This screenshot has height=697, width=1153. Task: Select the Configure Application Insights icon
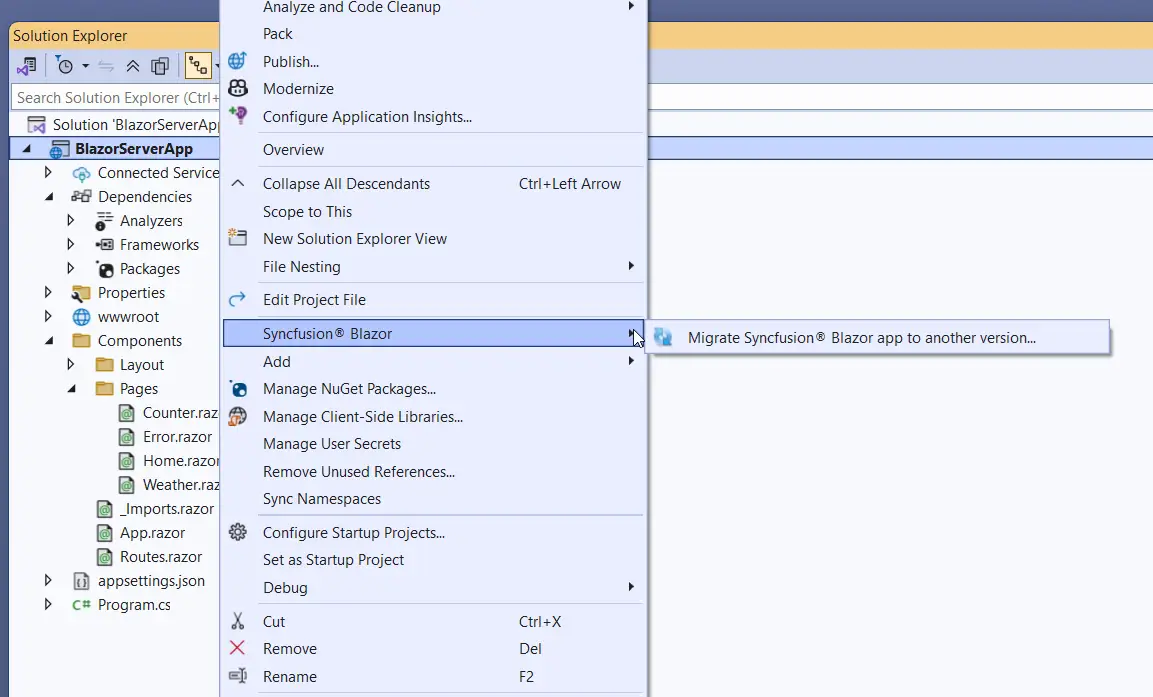tap(237, 116)
